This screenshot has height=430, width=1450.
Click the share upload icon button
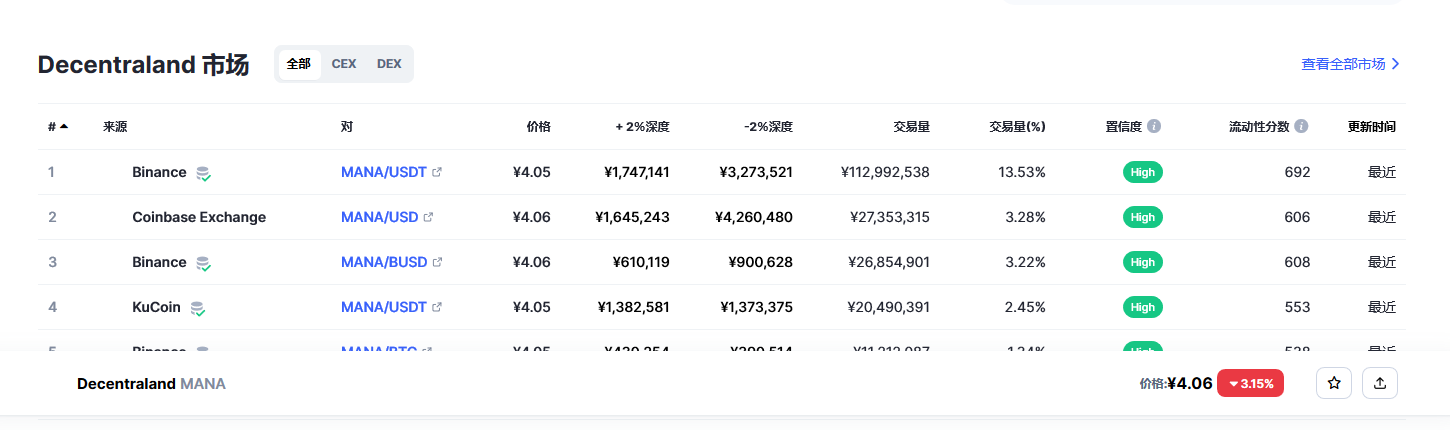[x=1380, y=383]
